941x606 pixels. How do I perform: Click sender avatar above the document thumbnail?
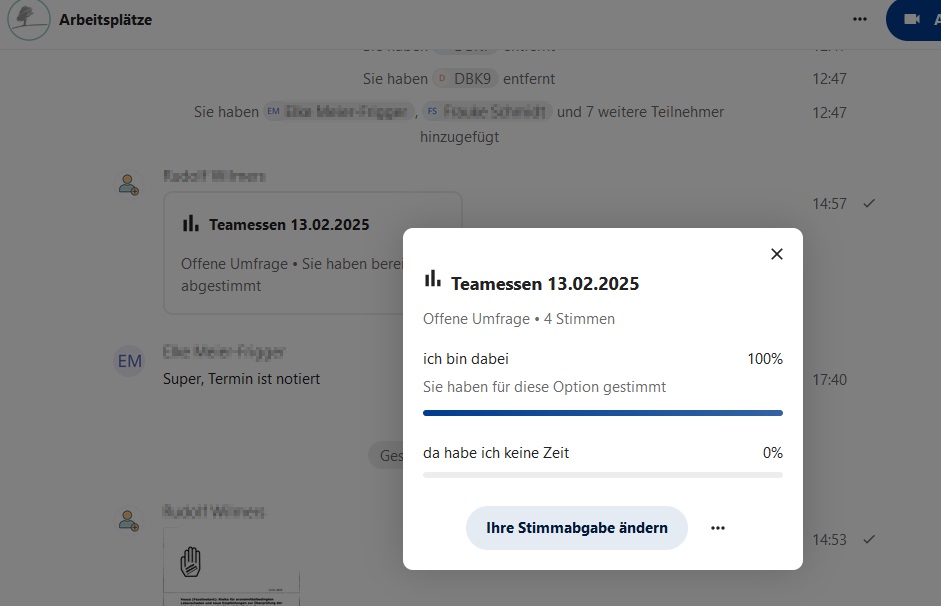[x=129, y=520]
